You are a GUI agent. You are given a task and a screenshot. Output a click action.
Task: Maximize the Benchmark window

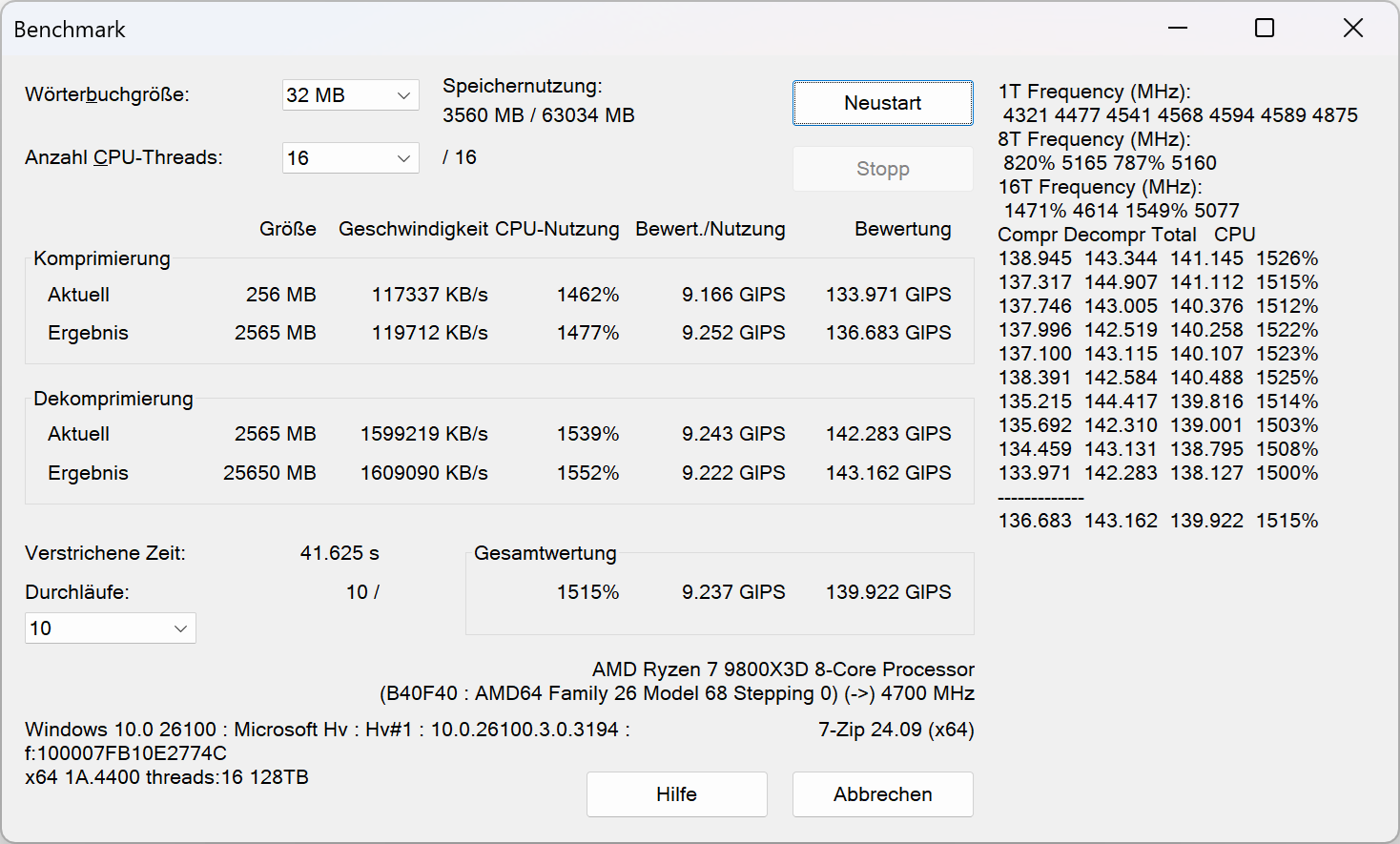pos(1265,29)
